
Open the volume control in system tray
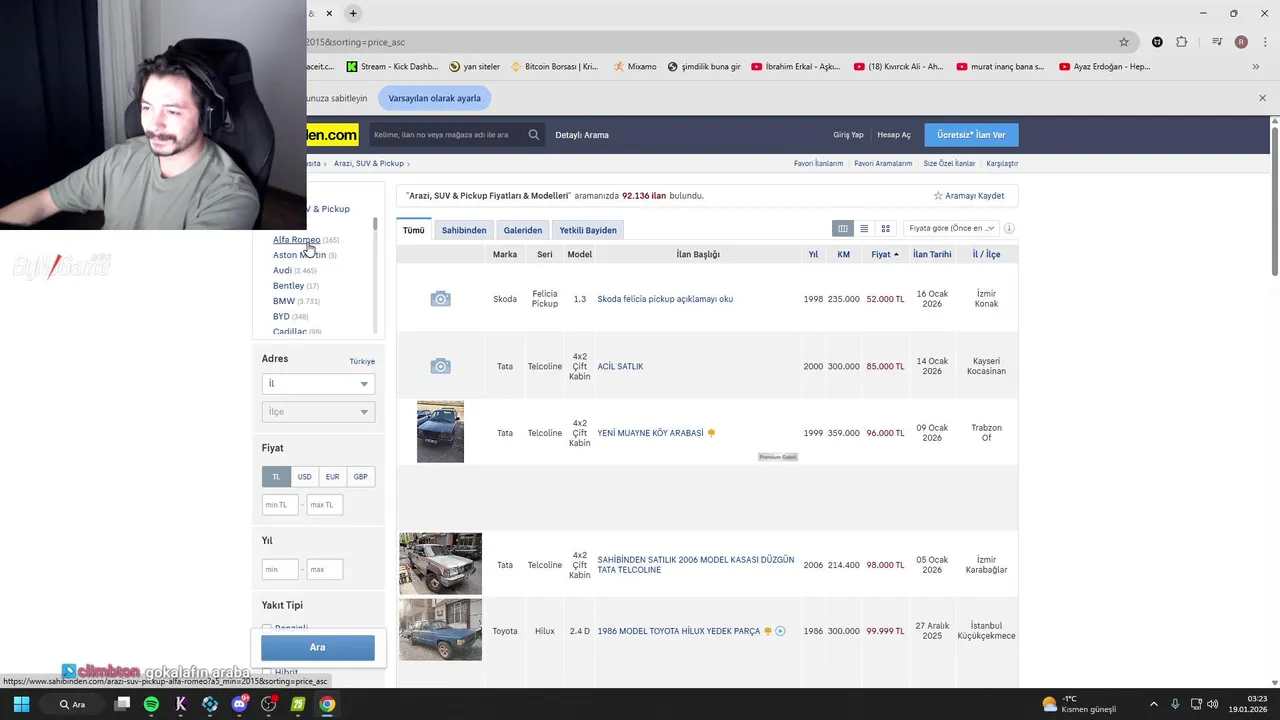(1213, 704)
